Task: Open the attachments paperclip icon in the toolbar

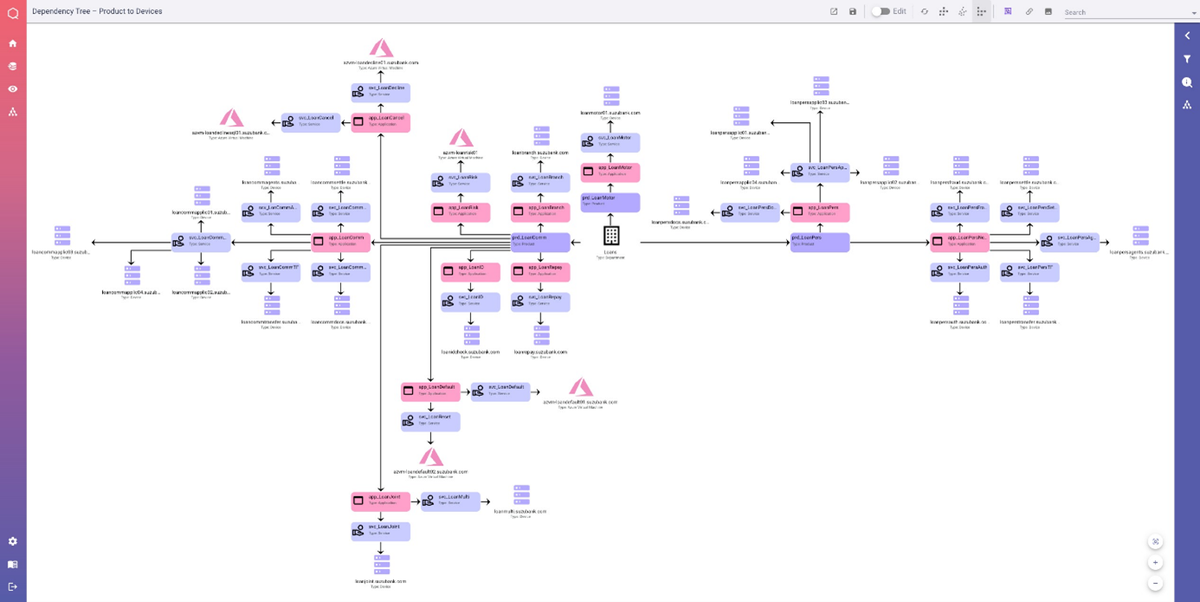Action: tap(1028, 12)
